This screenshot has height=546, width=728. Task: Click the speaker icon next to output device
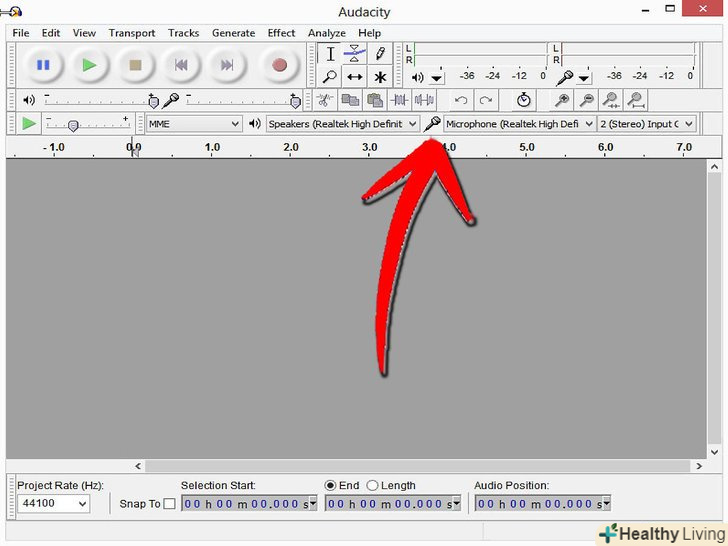pyautogui.click(x=254, y=124)
